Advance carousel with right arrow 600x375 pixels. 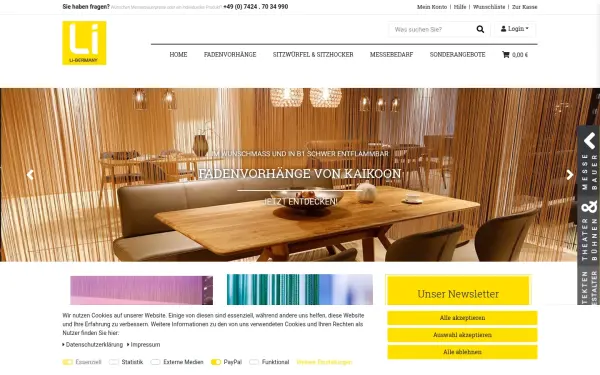pos(570,175)
